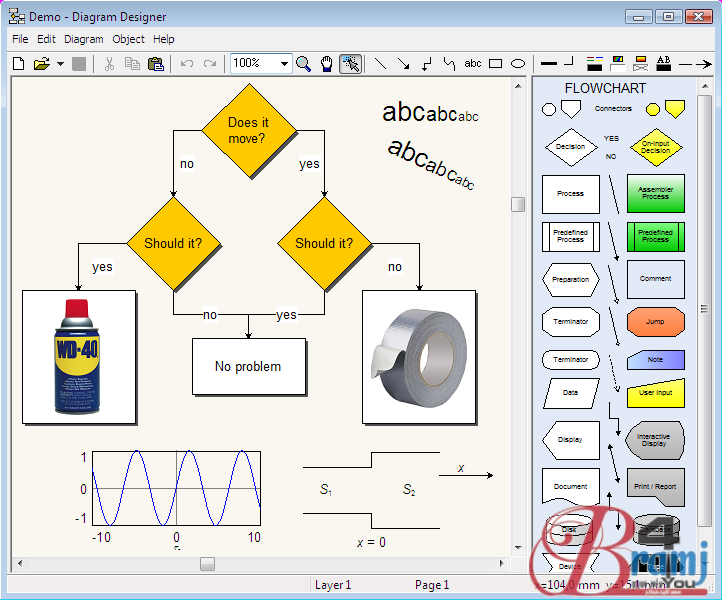The height and width of the screenshot is (600, 722).
Task: Select the Ellipse drawing tool
Action: click(x=518, y=64)
